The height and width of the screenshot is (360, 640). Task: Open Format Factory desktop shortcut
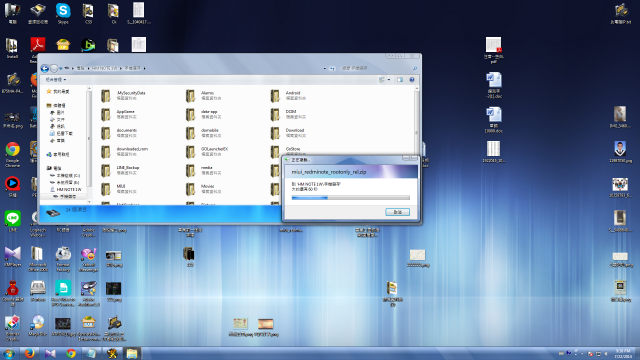63,258
